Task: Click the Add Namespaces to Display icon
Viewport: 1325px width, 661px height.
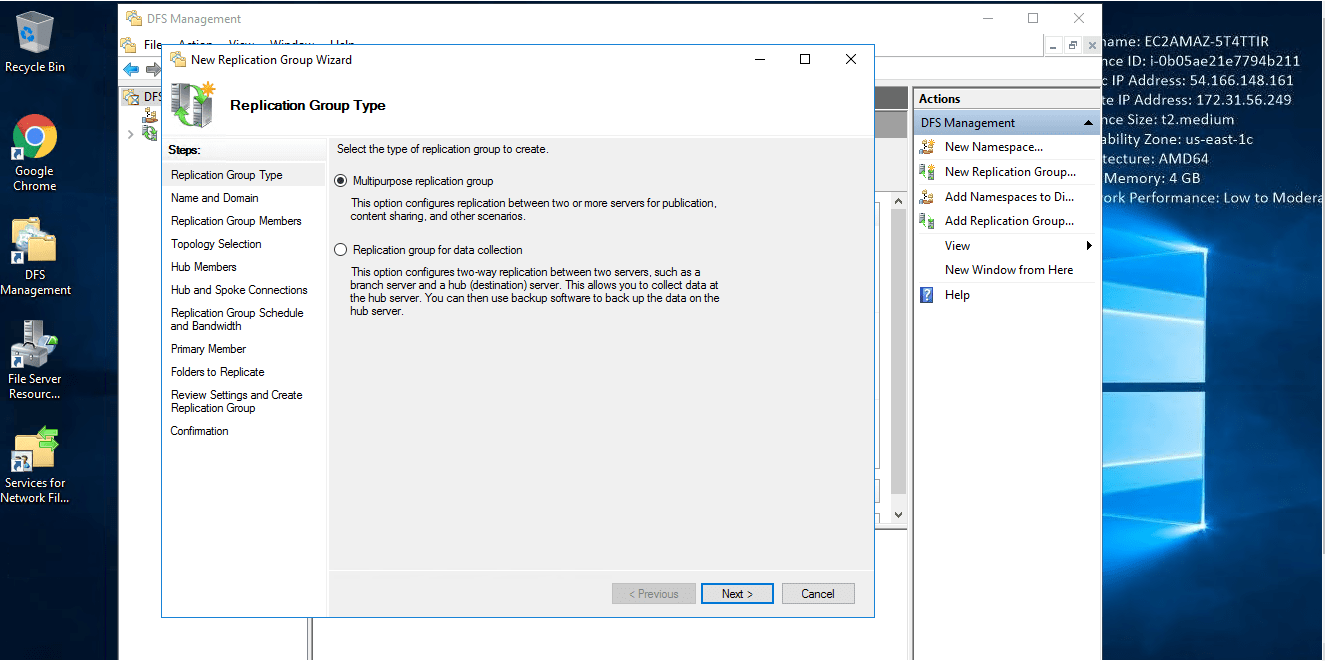Action: tap(927, 197)
